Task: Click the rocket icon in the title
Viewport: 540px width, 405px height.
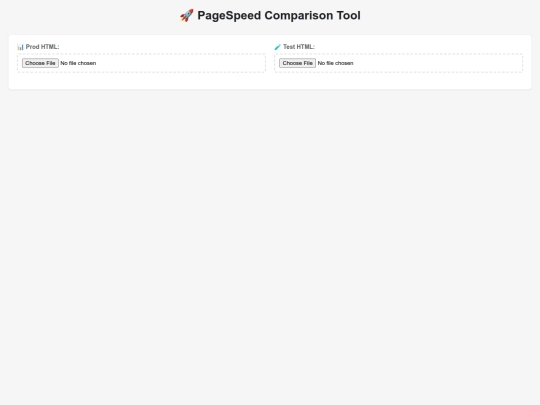Action: [187, 15]
